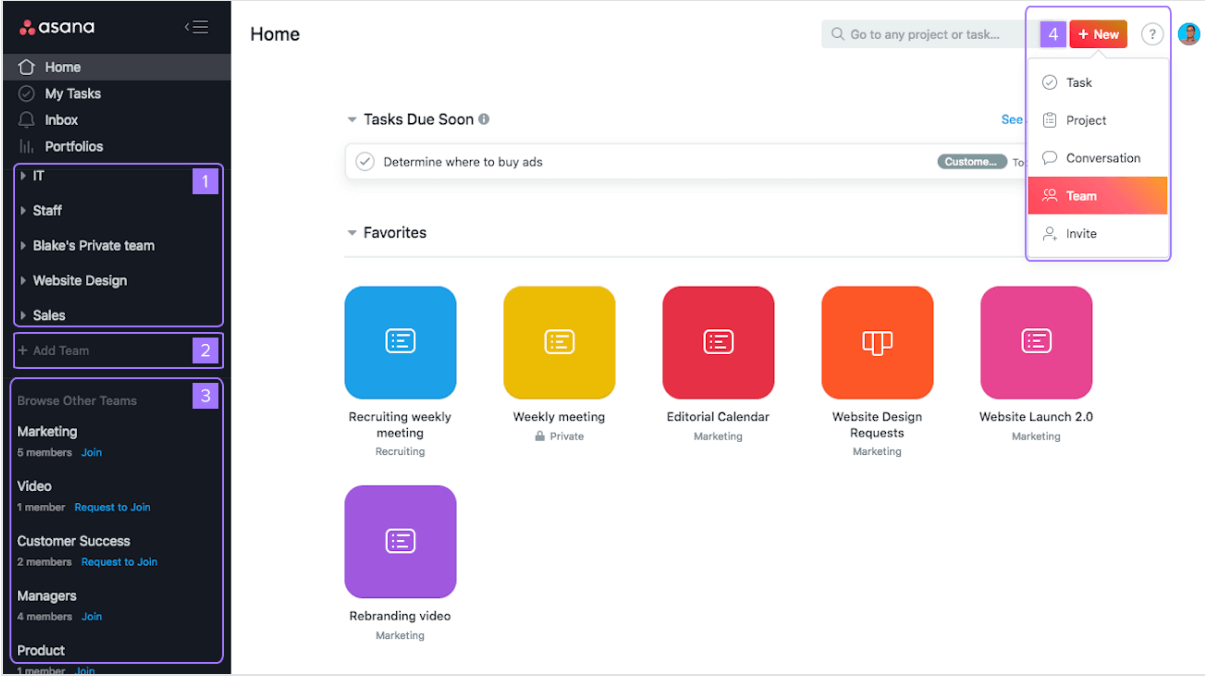Mark 'Determine where to buy ads' complete
Image resolution: width=1205 pixels, height=676 pixels.
click(x=365, y=161)
